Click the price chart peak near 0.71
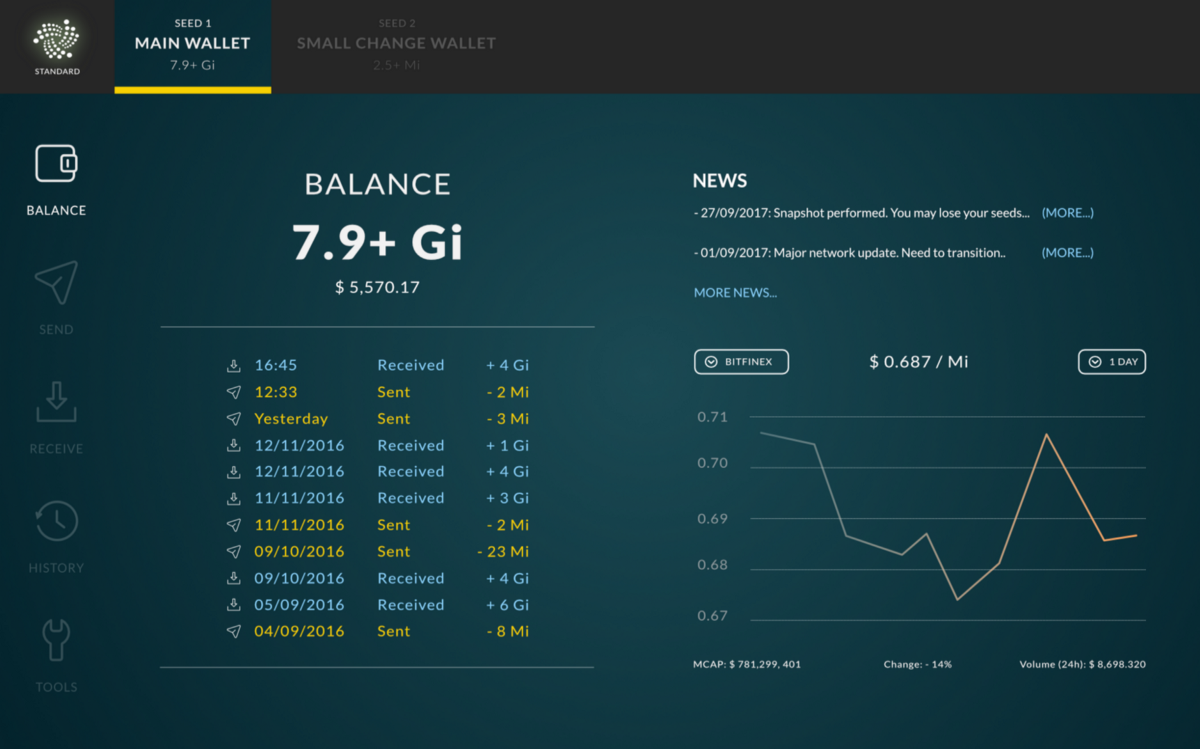The width and height of the screenshot is (1200, 749). pyautogui.click(x=1046, y=434)
